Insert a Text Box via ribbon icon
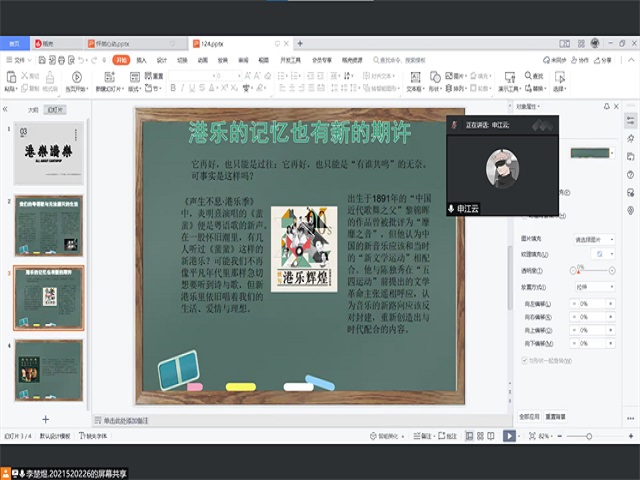The image size is (640, 480). pos(415,77)
